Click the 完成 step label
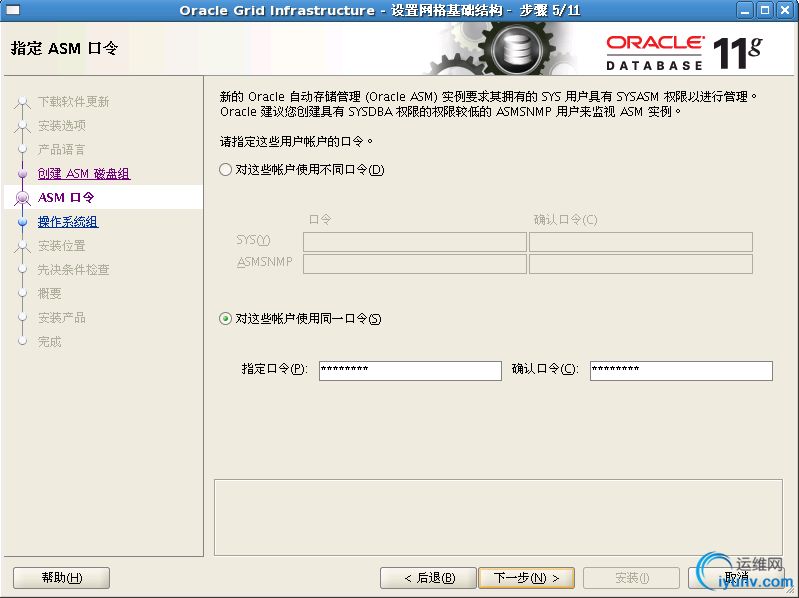This screenshot has width=799, height=598. [x=49, y=342]
